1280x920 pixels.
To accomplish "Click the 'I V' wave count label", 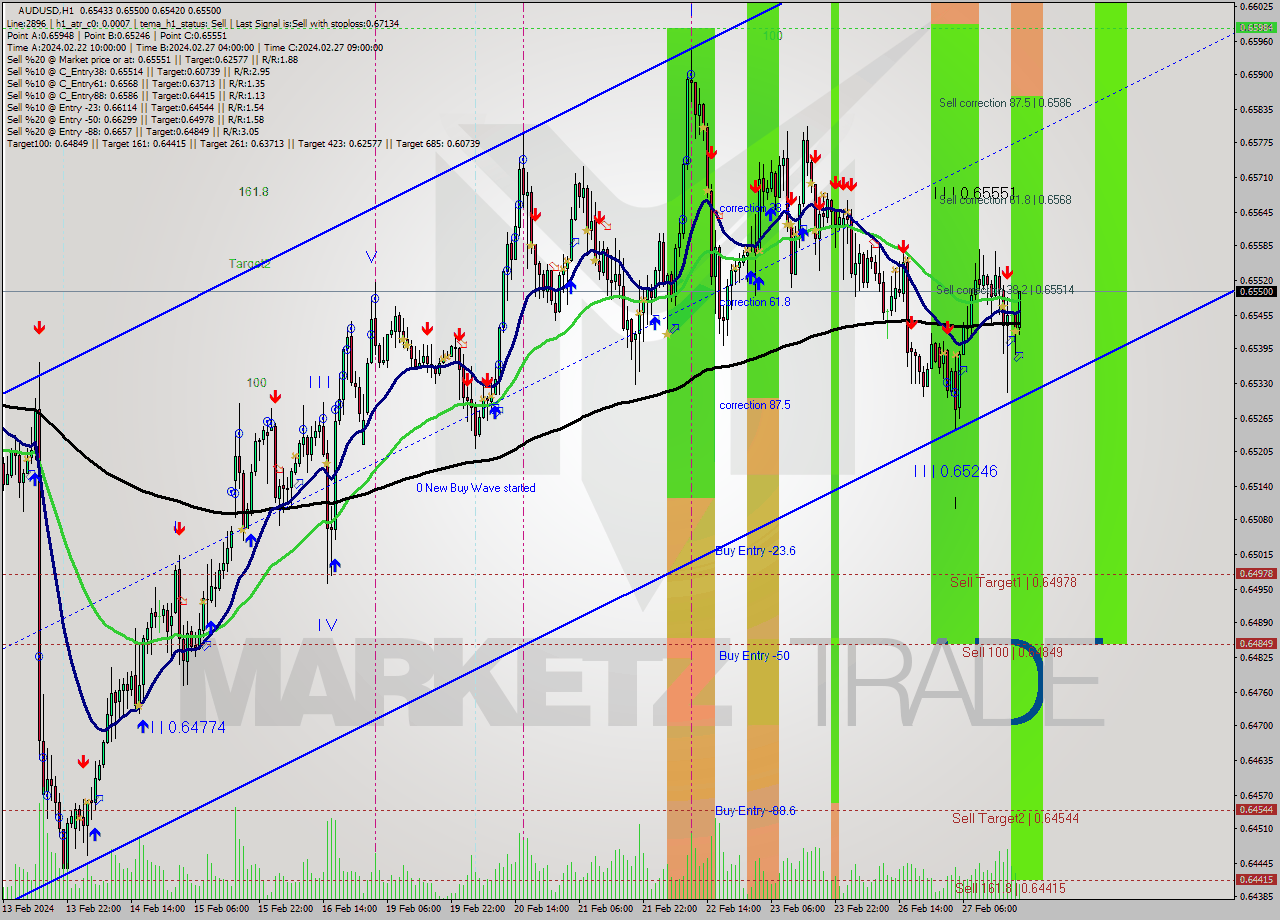I will (327, 625).
